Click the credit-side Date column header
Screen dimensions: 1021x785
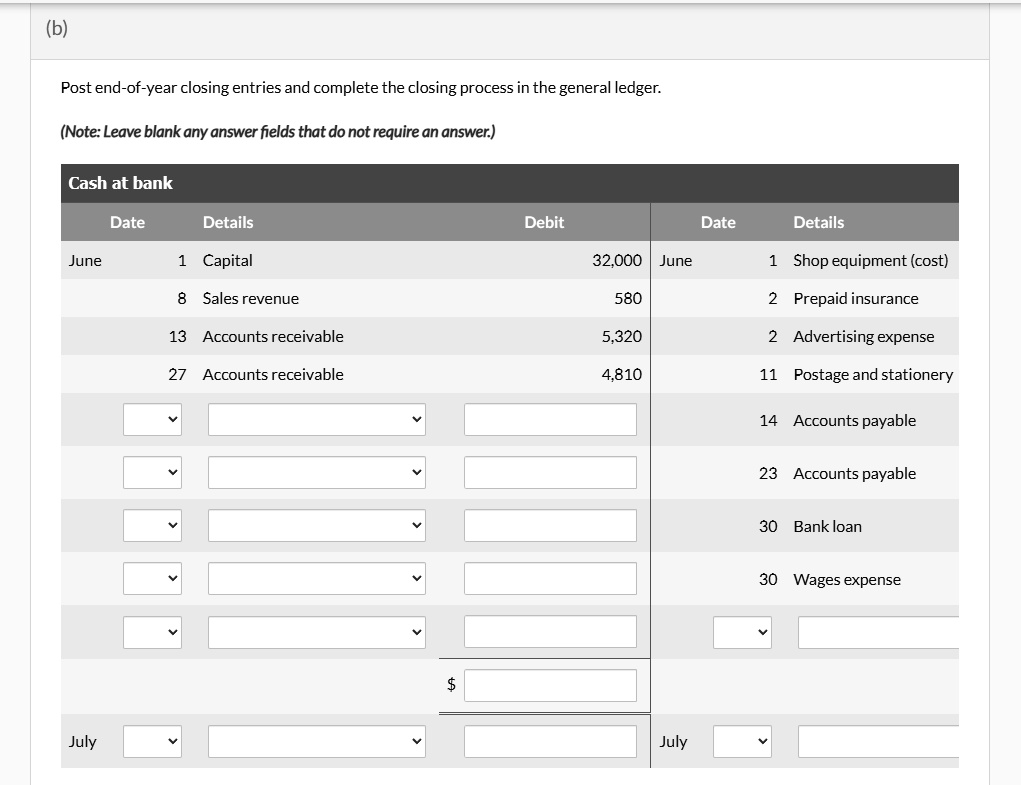718,222
